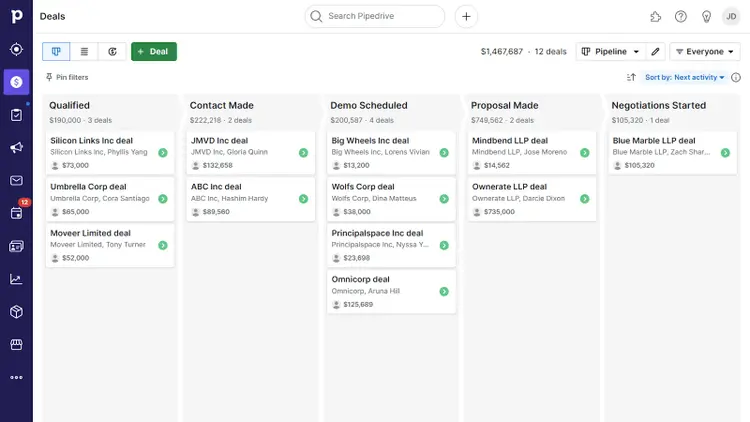Screen dimensions: 750x422
Task: Click activity arrow on Silicon Links deal
Action: tap(163, 153)
